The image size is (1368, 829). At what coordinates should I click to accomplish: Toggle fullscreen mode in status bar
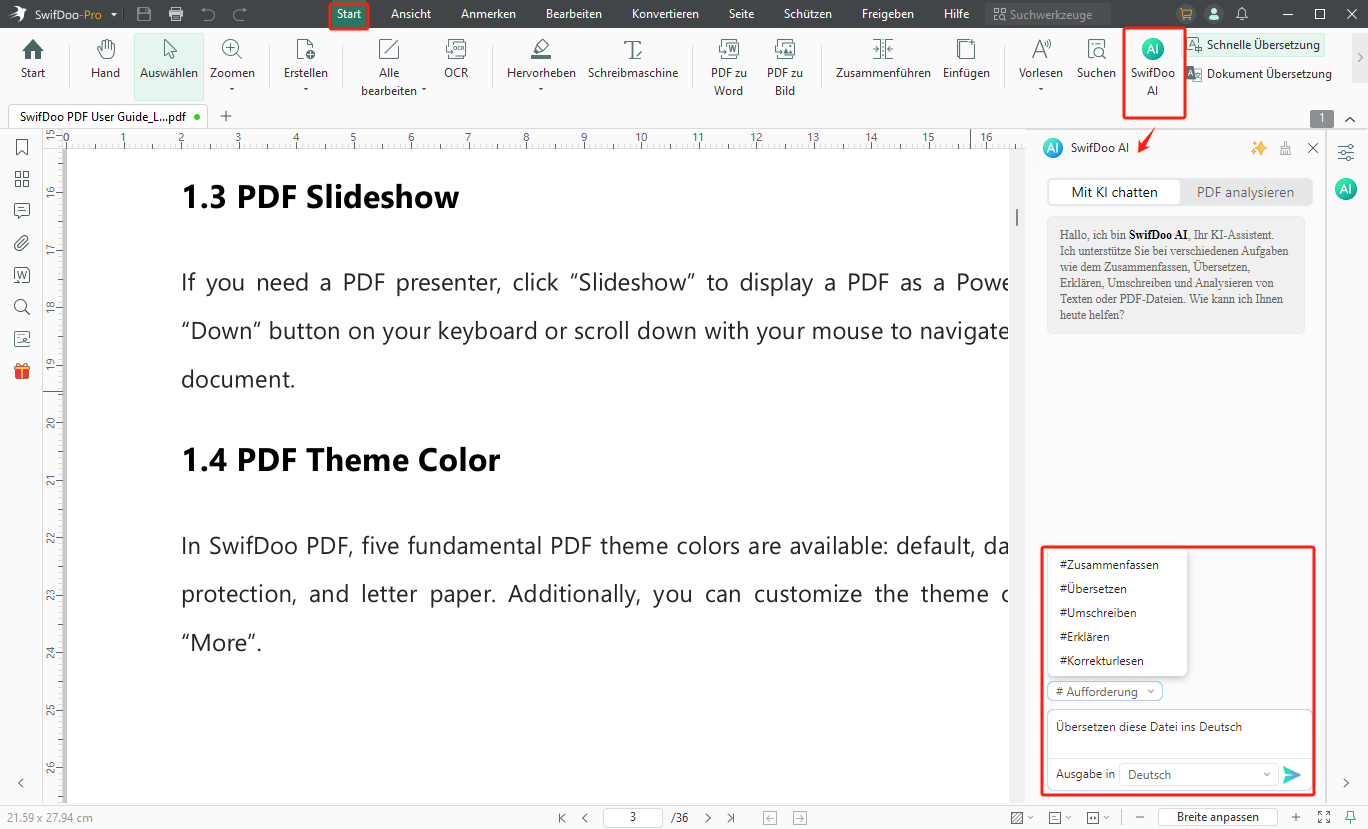pyautogui.click(x=1324, y=817)
